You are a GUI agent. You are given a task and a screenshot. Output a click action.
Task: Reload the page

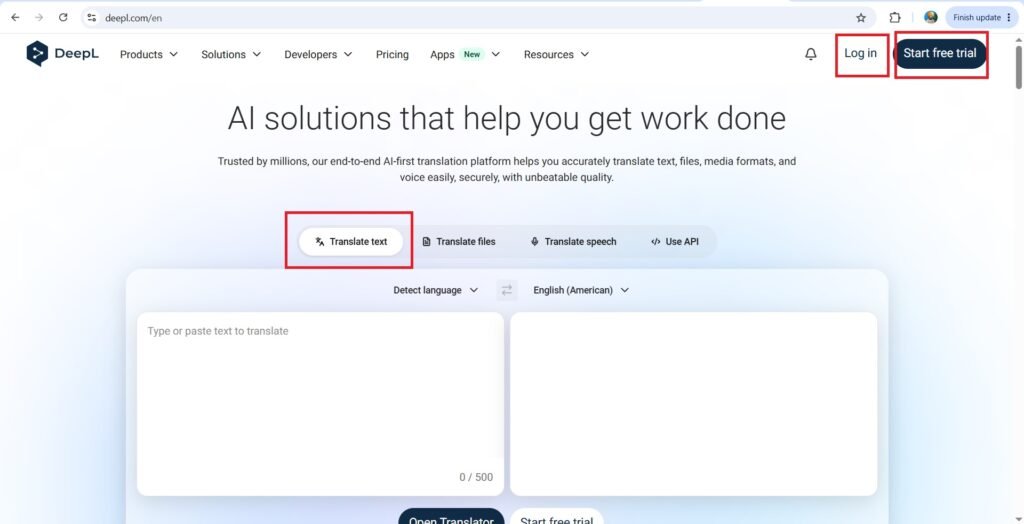tap(63, 18)
